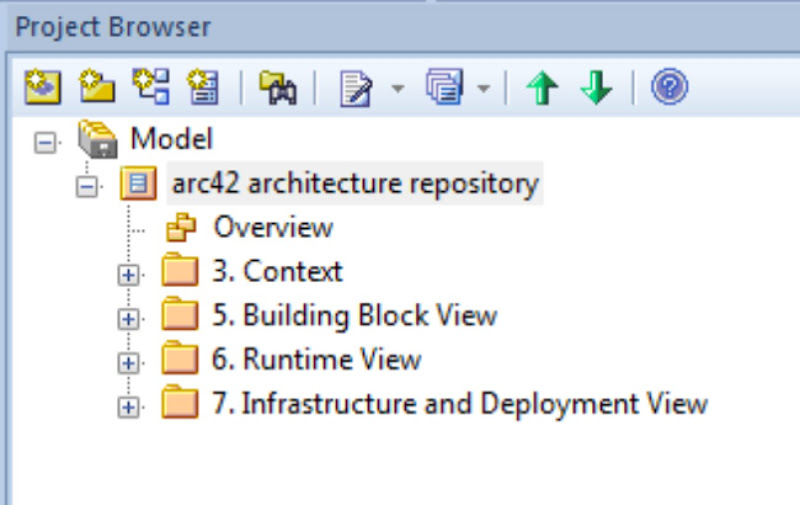Expand the 3. Context package

click(128, 274)
